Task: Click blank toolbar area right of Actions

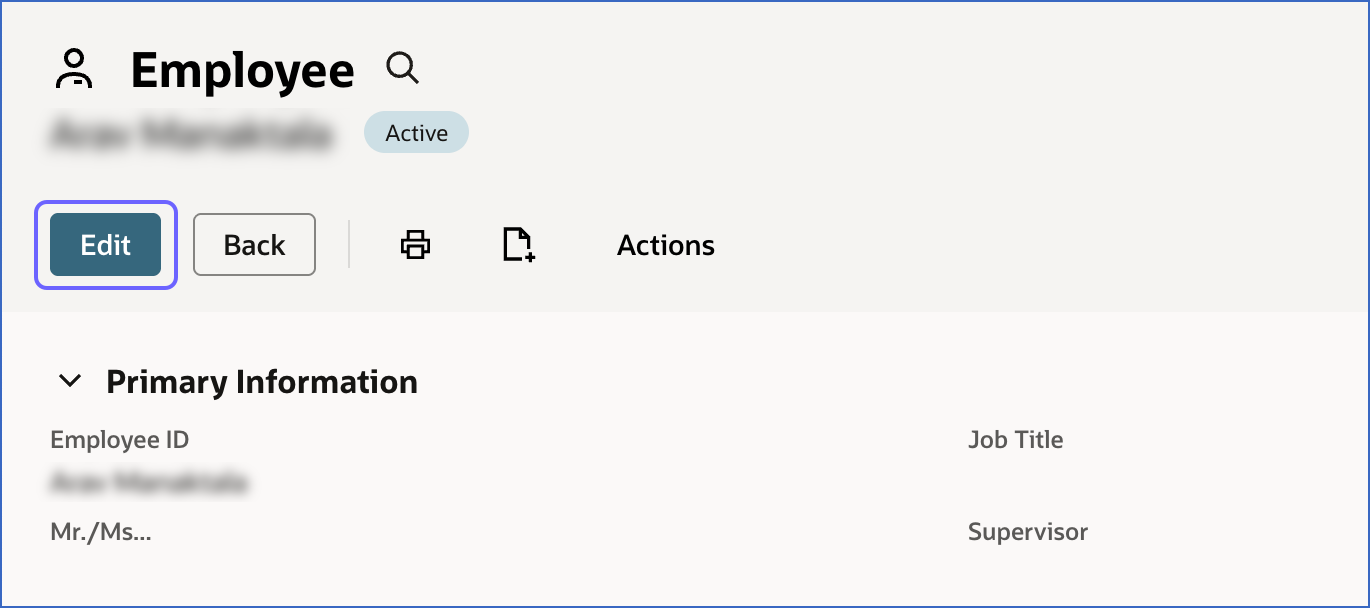Action: [1000, 245]
